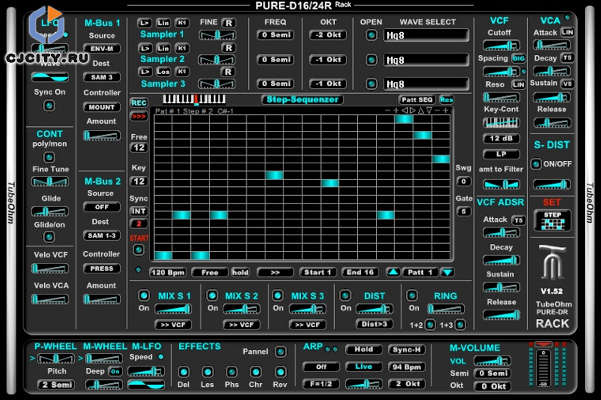
Task: Select the Sampler 3 label
Action: click(x=163, y=84)
